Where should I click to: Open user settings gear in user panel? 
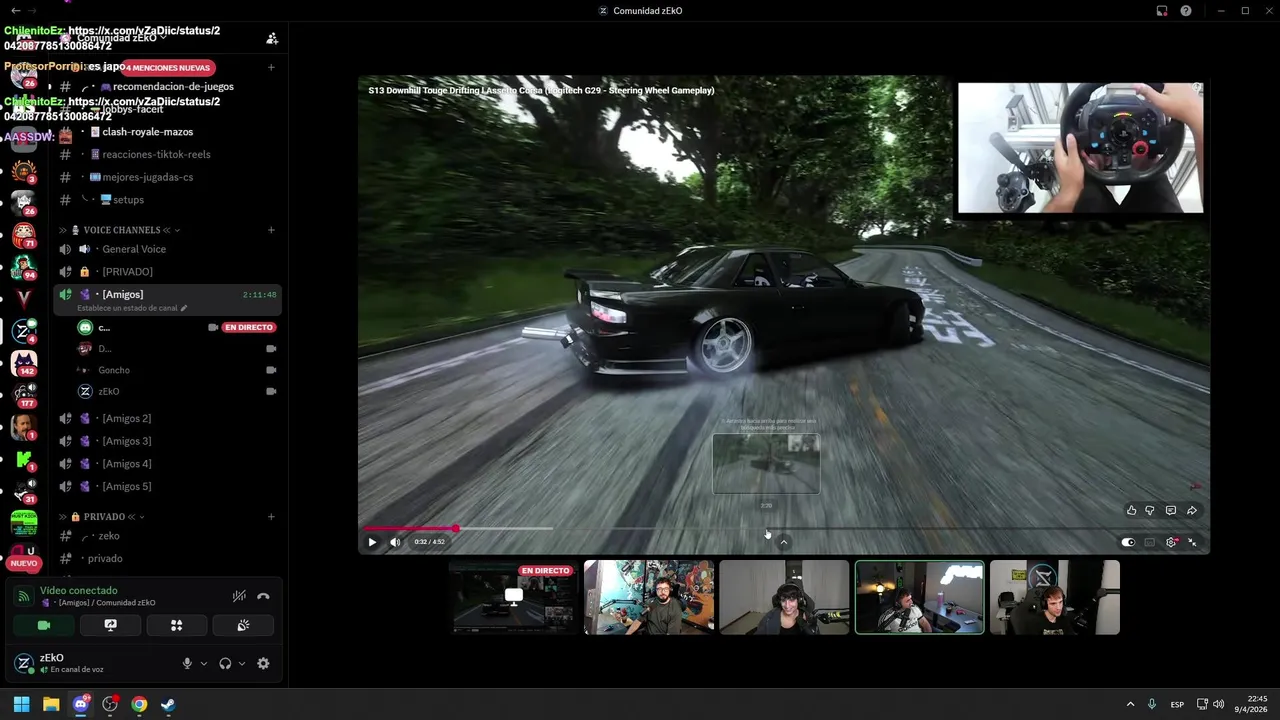(263, 663)
